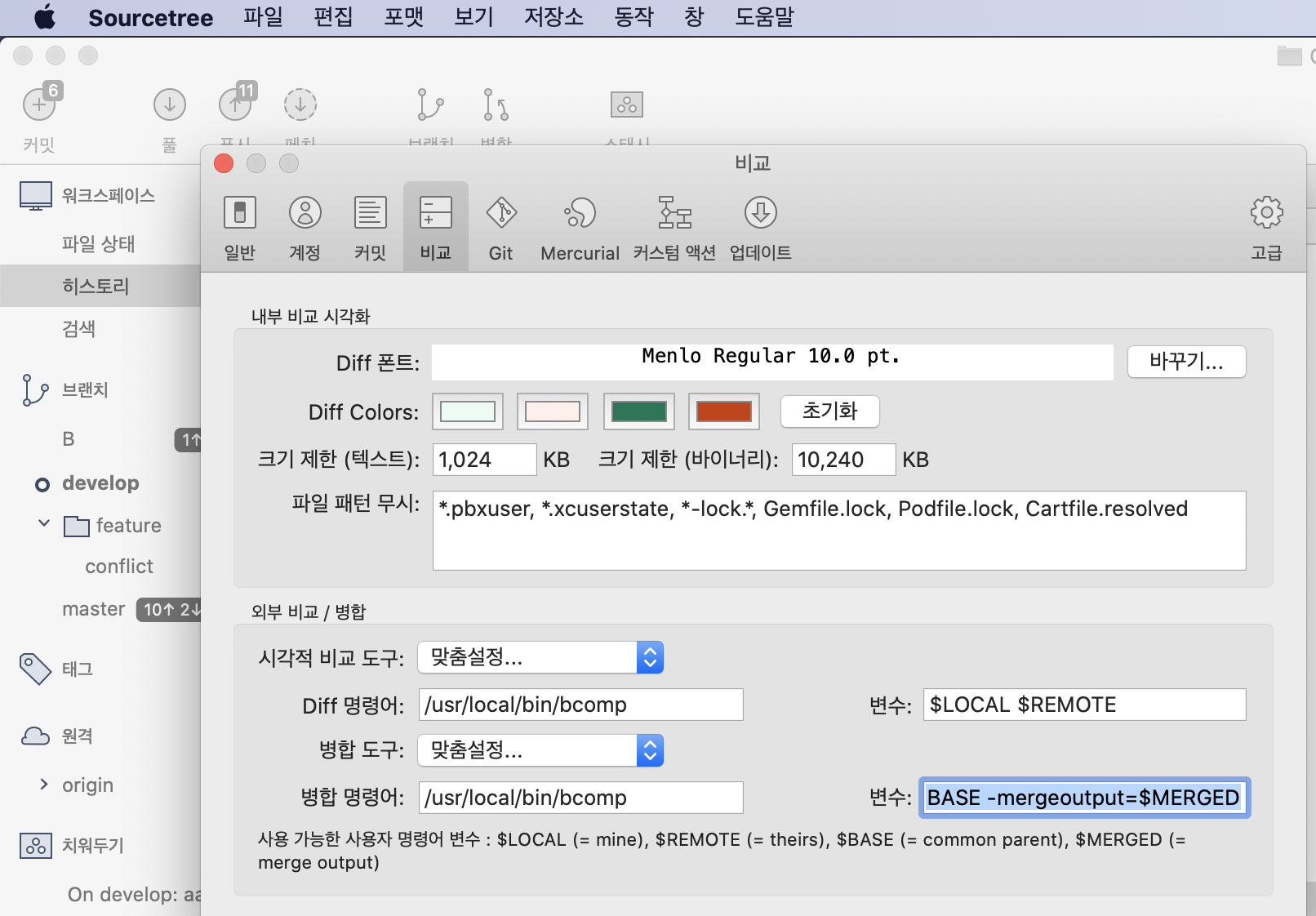
Task: Click the ignore file patterns text area
Action: tap(839, 531)
